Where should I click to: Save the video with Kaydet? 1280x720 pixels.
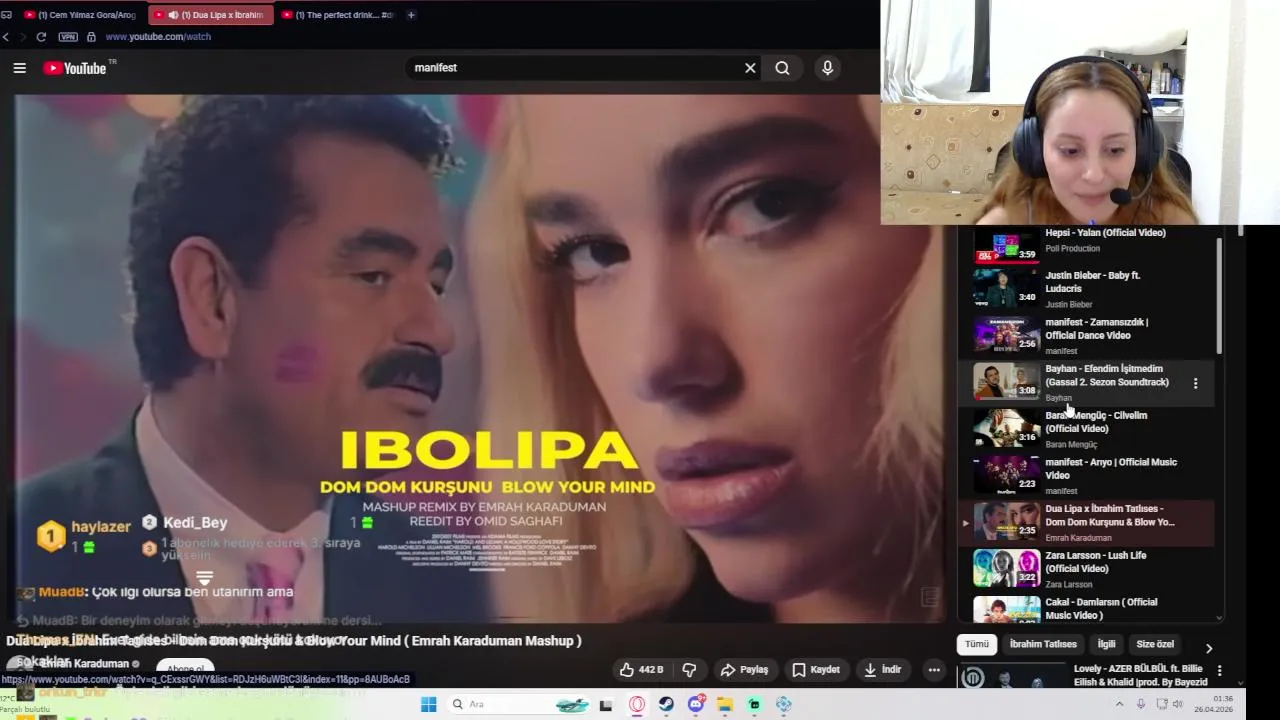tap(815, 670)
